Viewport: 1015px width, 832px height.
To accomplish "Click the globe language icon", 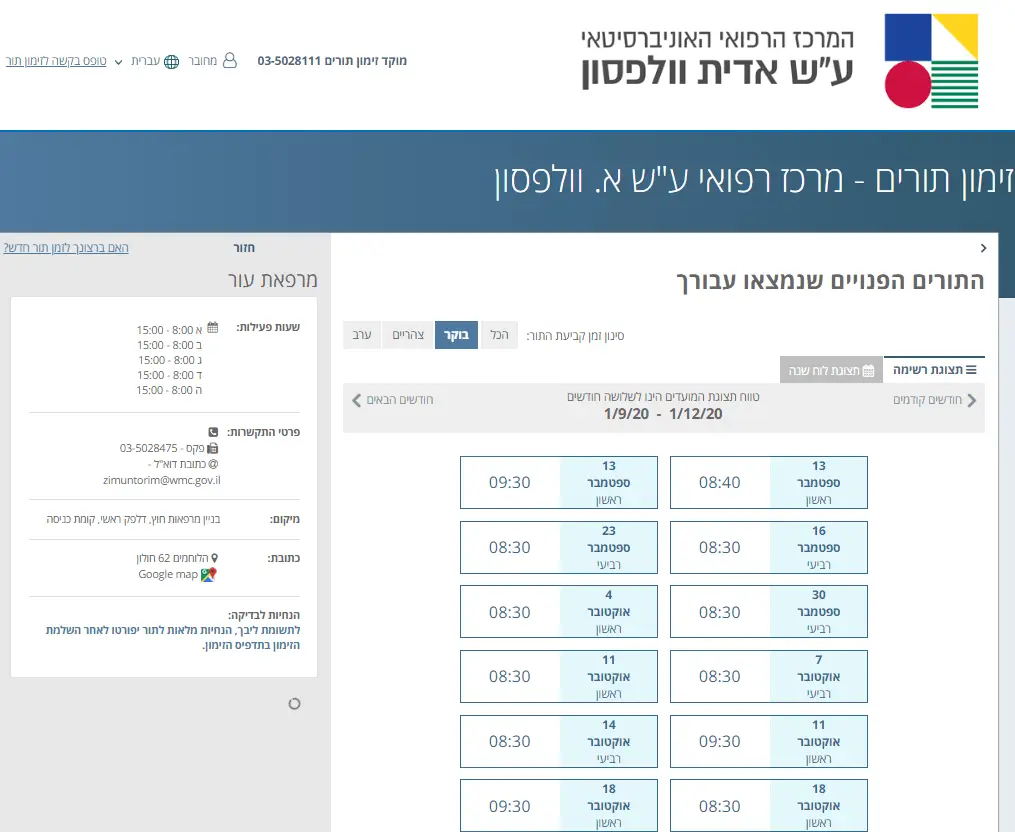I will (x=172, y=62).
